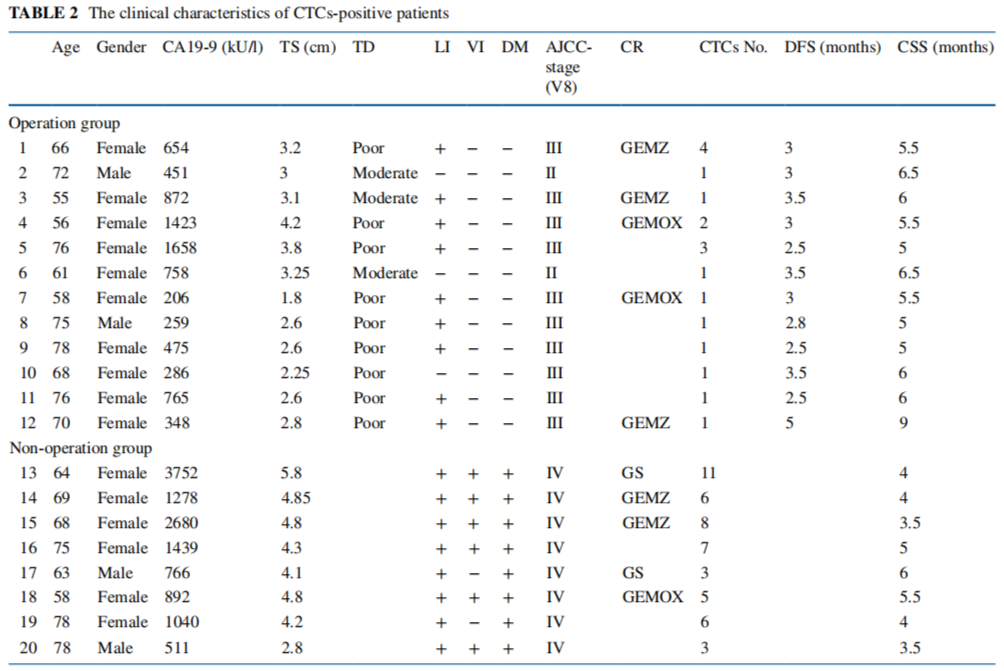Select CA19-9 value 1423 for patient 4
Image resolution: width=1004 pixels, height=671 pixels.
180,223
